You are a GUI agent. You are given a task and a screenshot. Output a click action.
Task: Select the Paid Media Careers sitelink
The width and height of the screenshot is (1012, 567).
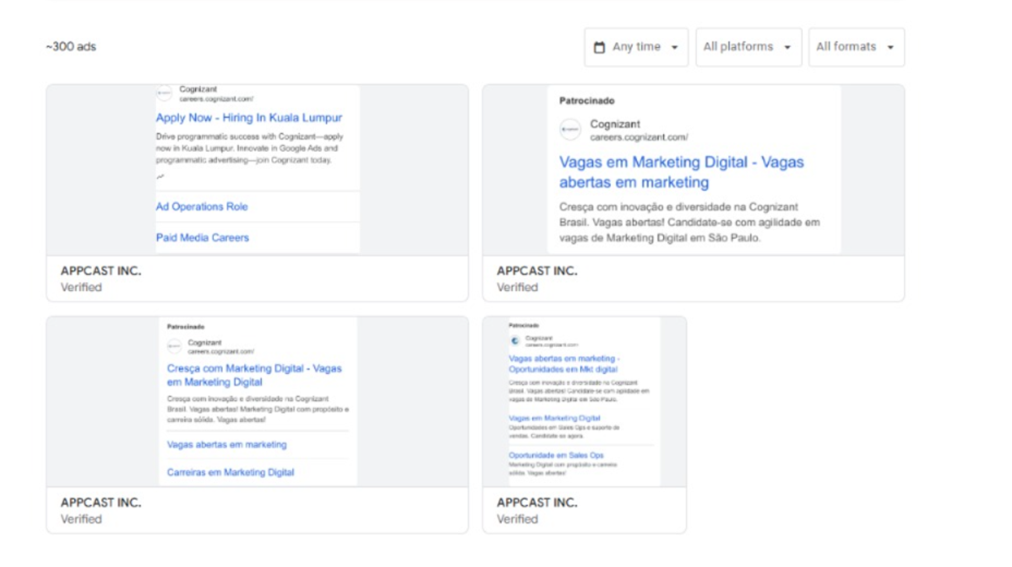click(x=203, y=238)
